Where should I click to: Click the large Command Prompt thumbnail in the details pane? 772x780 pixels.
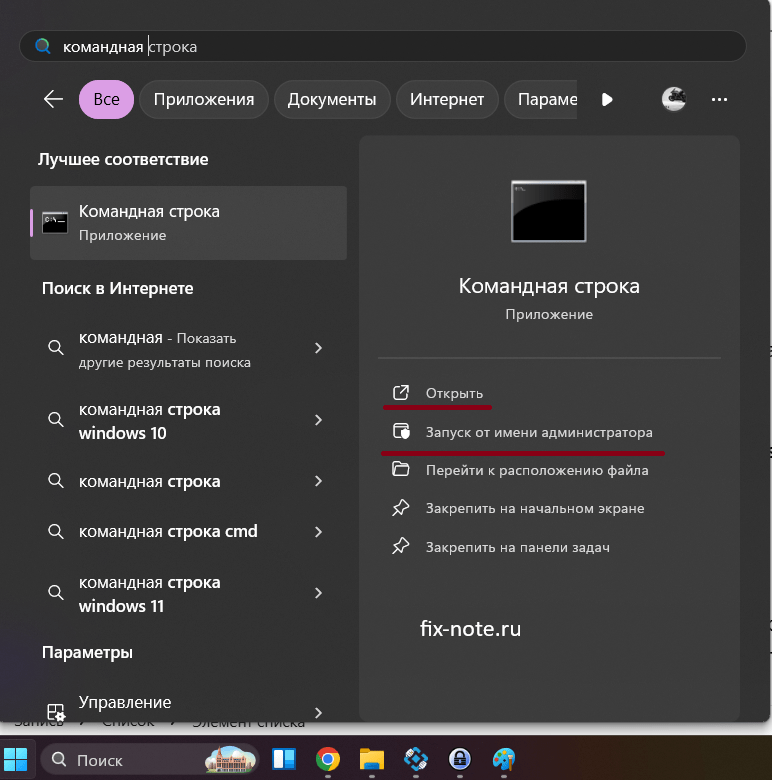(549, 211)
